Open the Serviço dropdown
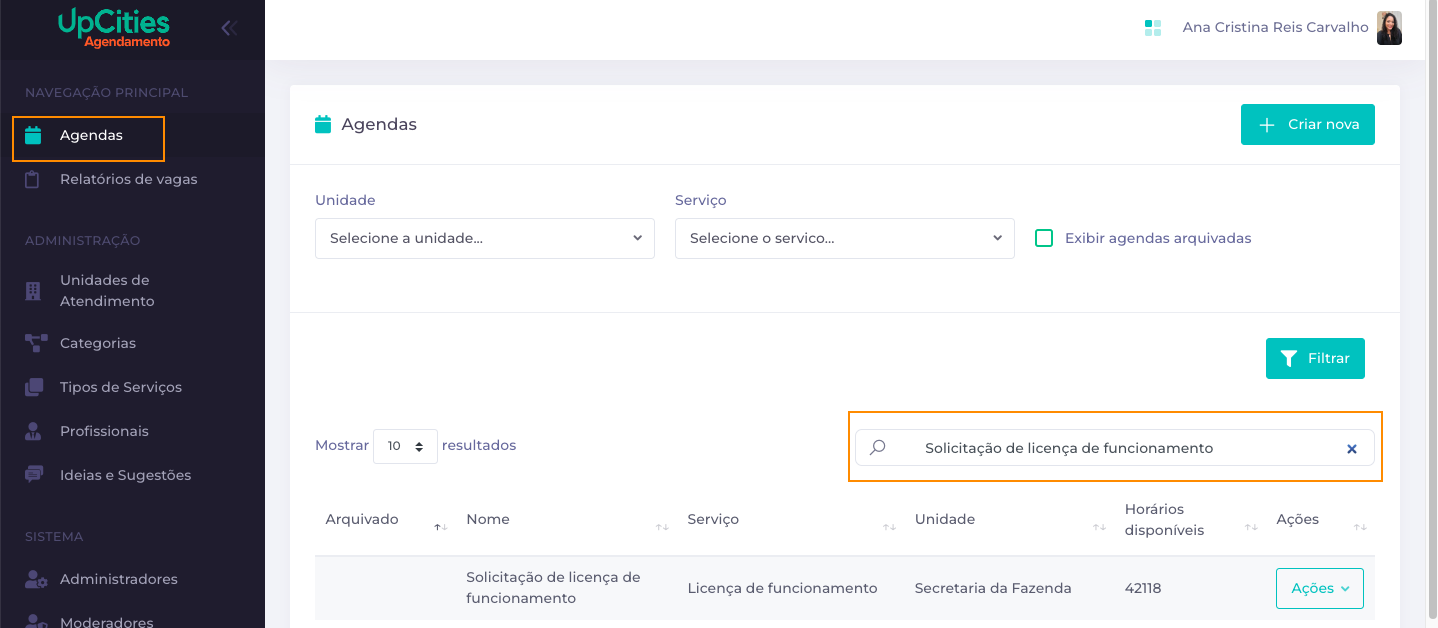This screenshot has height=628, width=1438. (845, 239)
